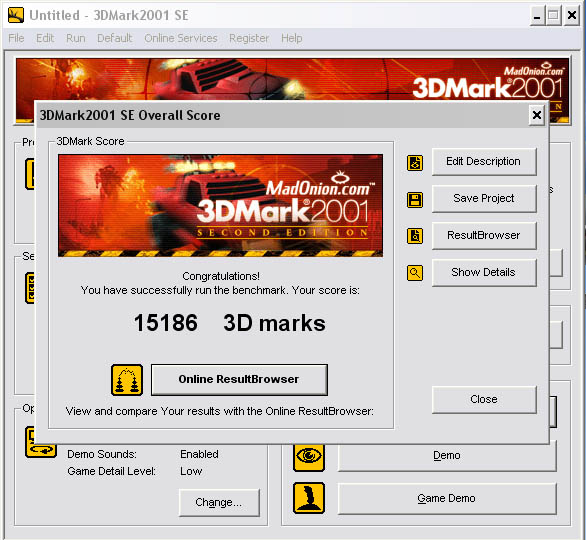Click the Demo Sounds Enabled value
This screenshot has width=586, height=540.
coord(199,454)
